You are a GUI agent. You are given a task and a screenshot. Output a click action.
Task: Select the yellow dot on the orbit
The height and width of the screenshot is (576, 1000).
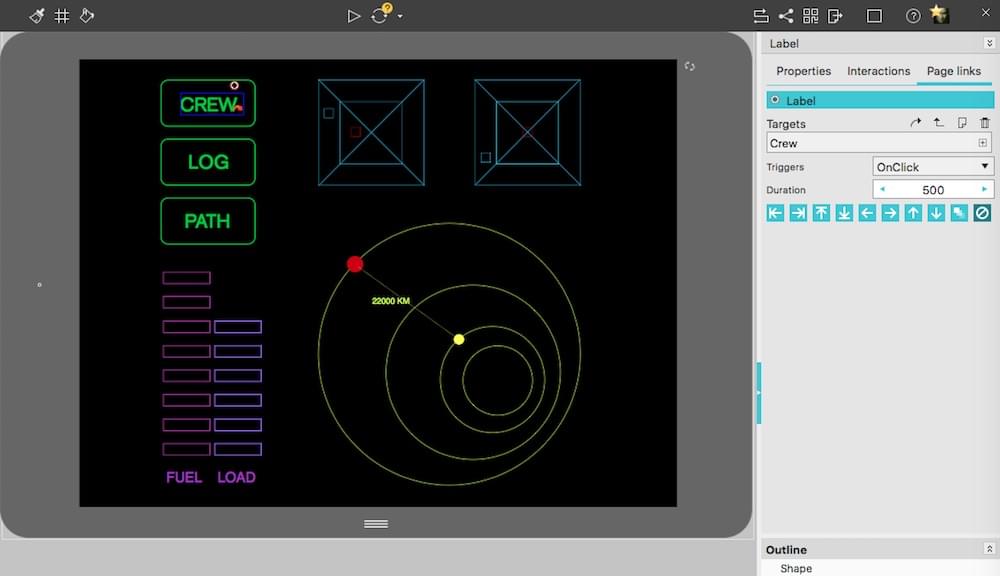459,339
